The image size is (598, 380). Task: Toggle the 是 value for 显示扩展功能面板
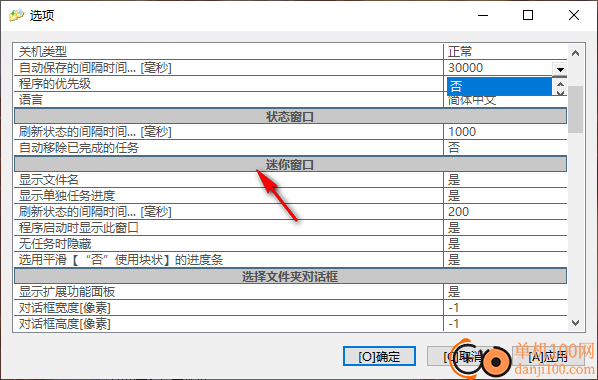pyautogui.click(x=454, y=292)
